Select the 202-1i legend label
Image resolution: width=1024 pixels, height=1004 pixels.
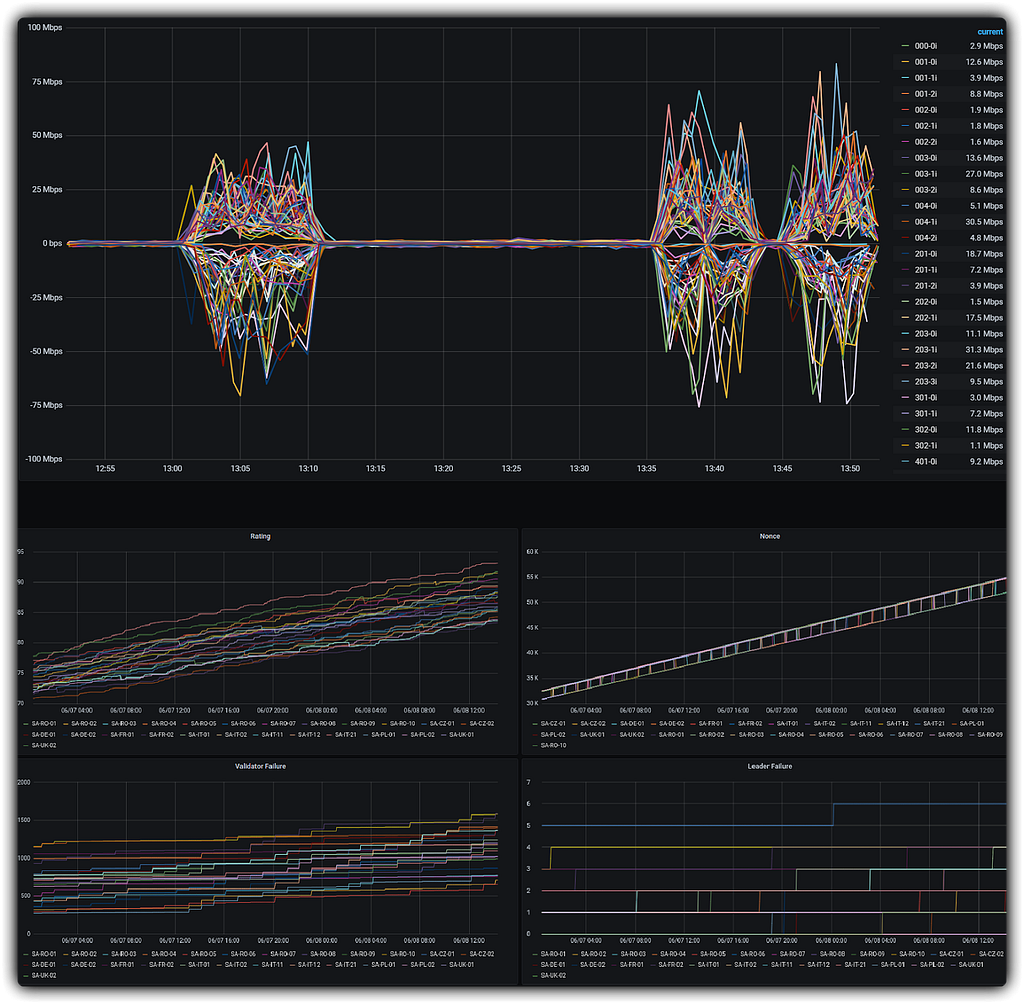[x=925, y=318]
